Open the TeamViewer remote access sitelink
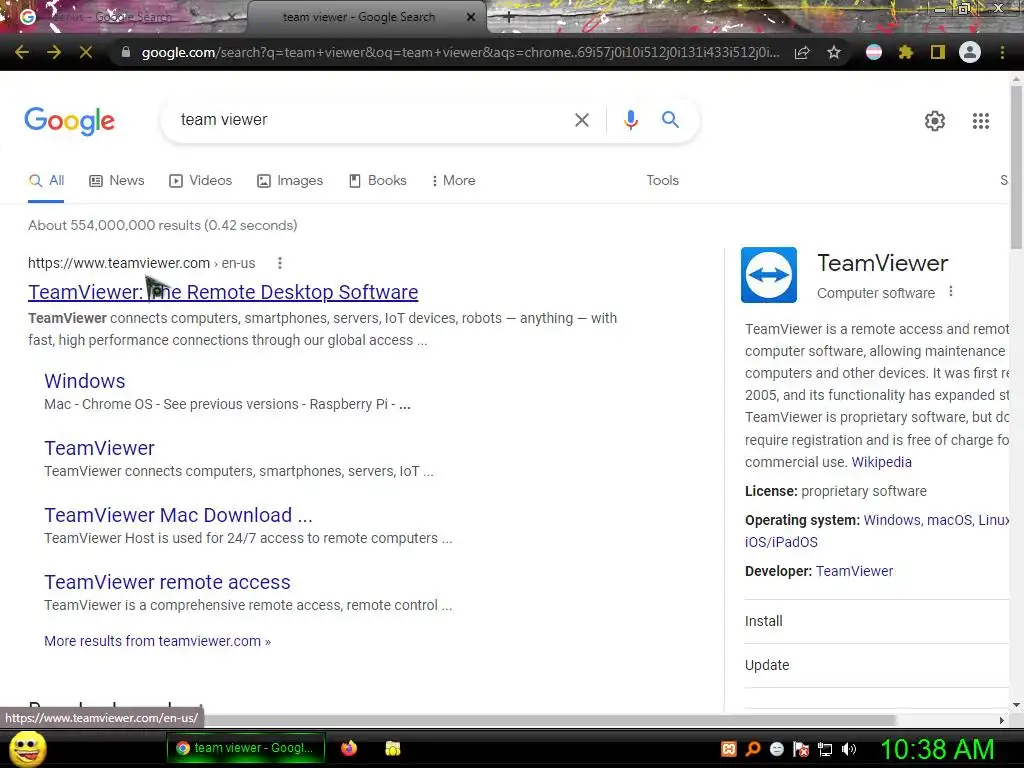1024x768 pixels. point(167,583)
